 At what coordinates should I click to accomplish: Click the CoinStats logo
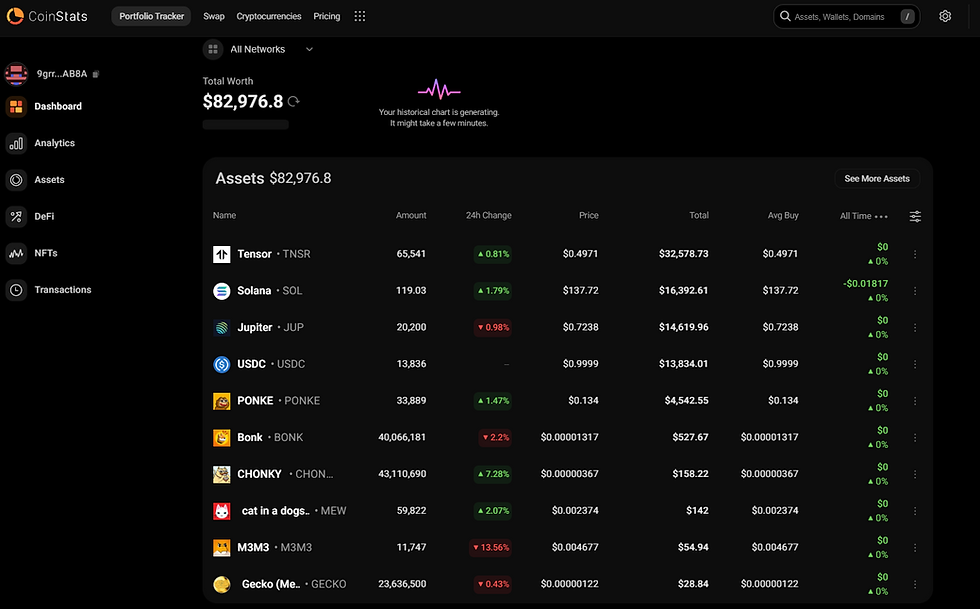pos(47,16)
